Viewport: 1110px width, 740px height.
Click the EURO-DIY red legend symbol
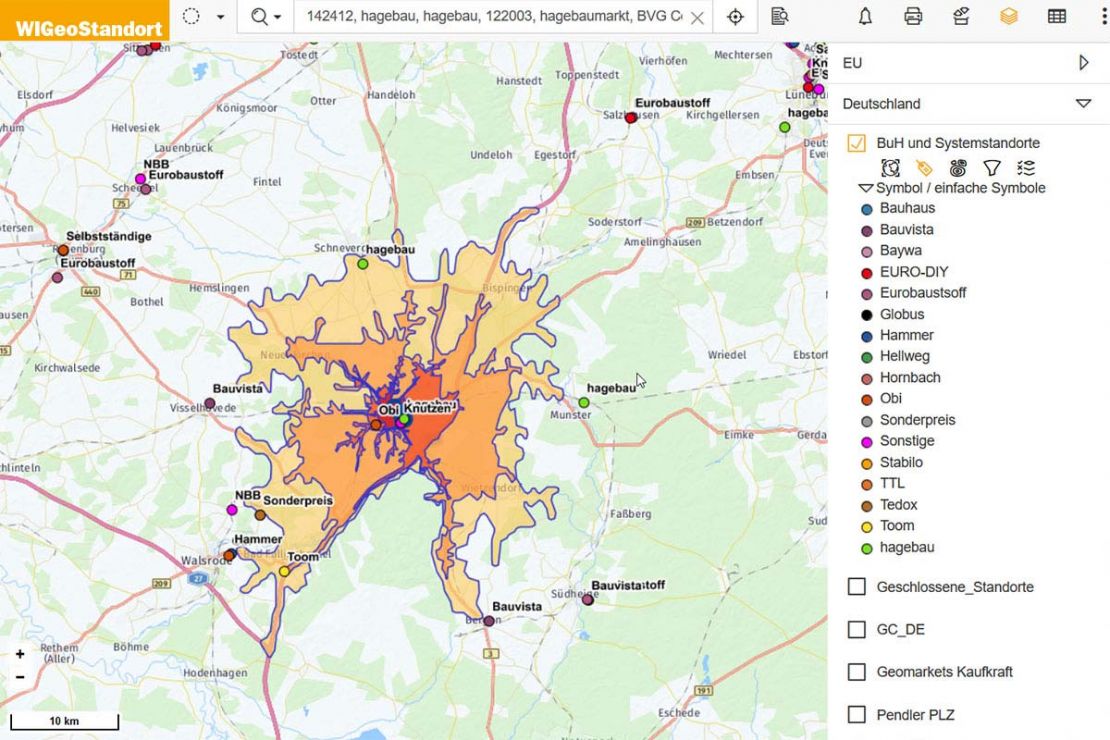[x=866, y=273]
